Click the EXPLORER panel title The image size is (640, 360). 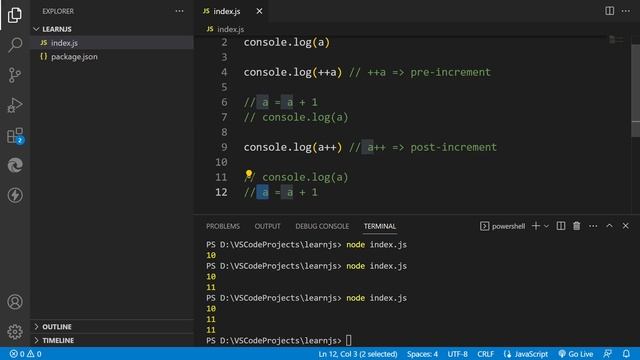[58, 11]
